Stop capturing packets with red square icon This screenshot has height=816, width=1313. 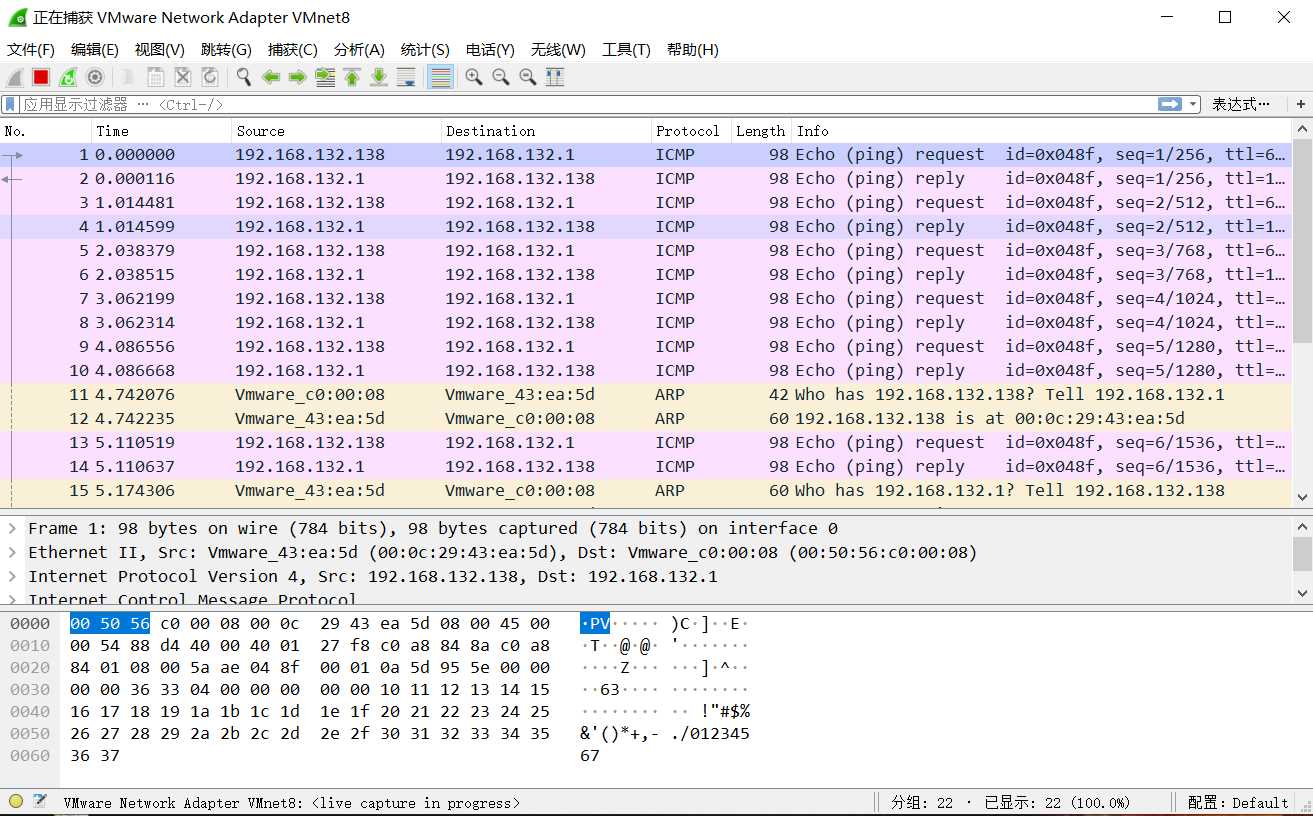(41, 77)
